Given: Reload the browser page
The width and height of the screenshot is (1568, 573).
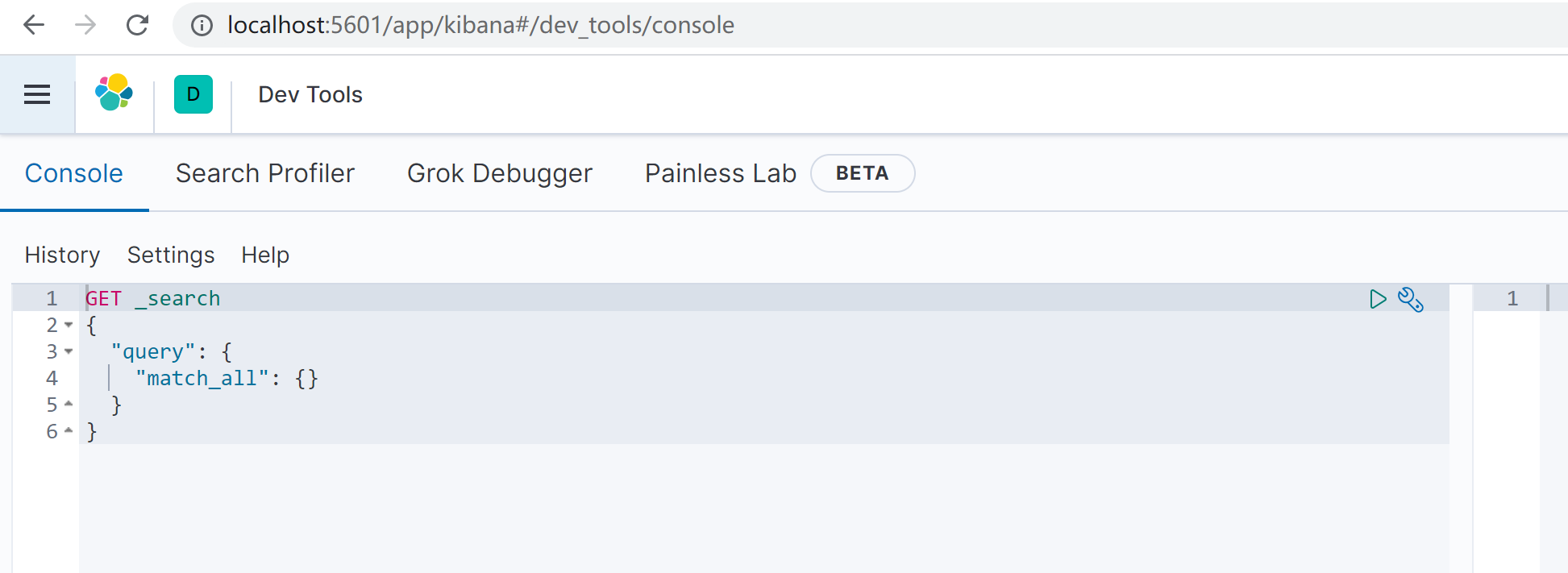Looking at the screenshot, I should point(138,25).
